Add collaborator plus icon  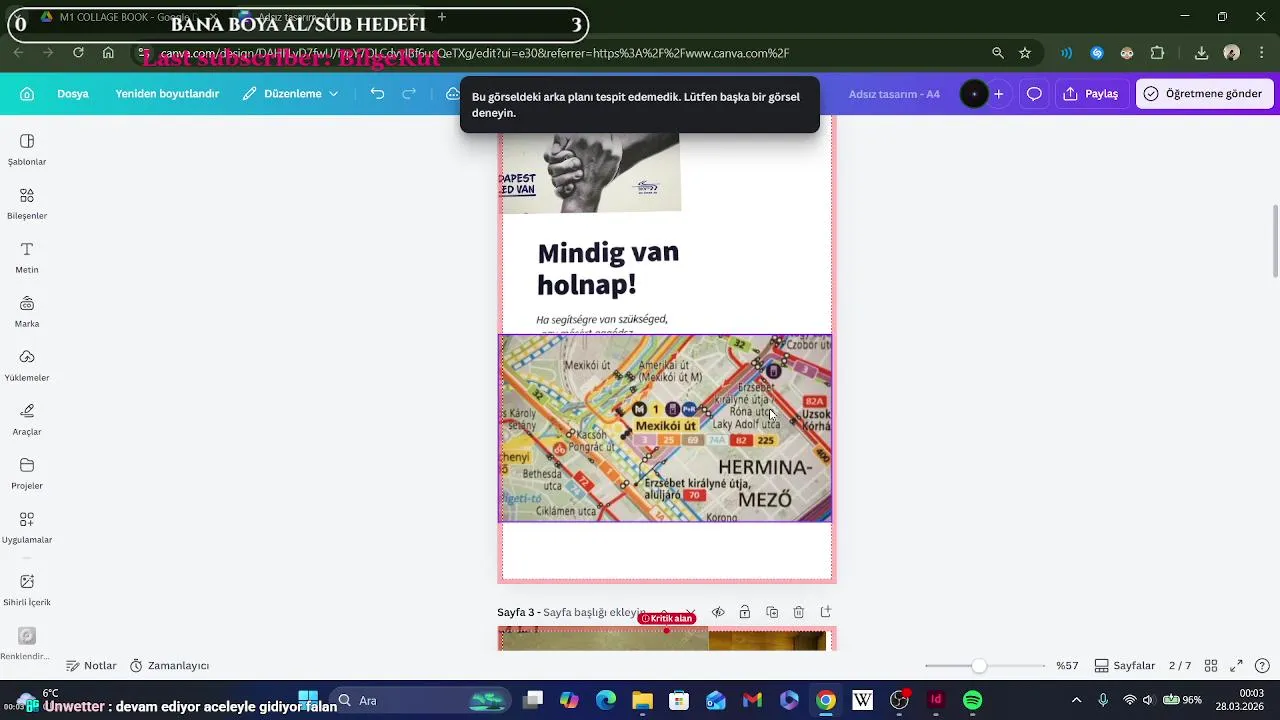click(x=998, y=94)
